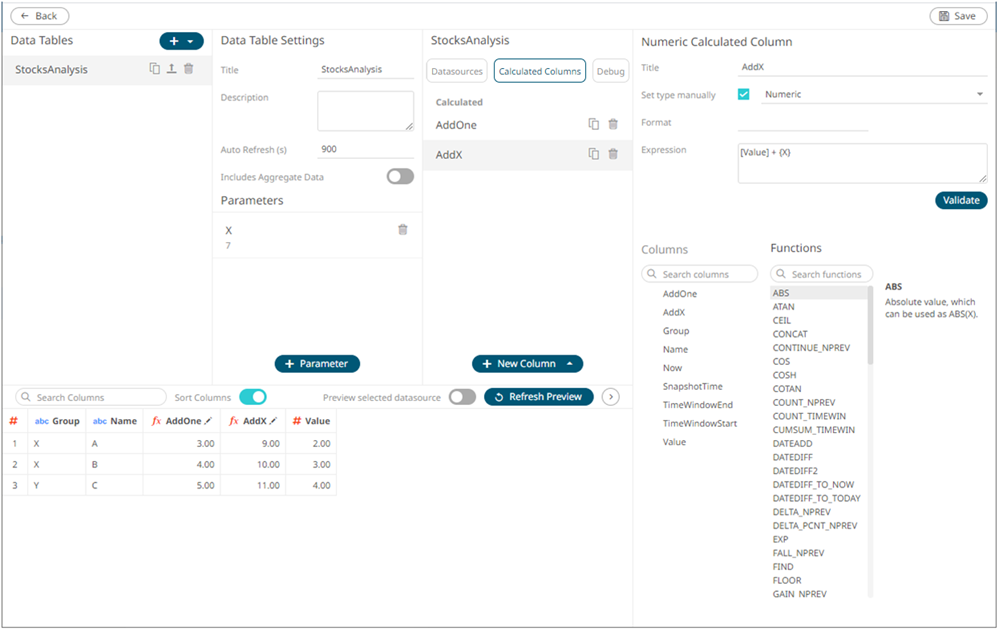Remove the X parameter with the trash icon
The image size is (999, 631).
click(x=403, y=229)
